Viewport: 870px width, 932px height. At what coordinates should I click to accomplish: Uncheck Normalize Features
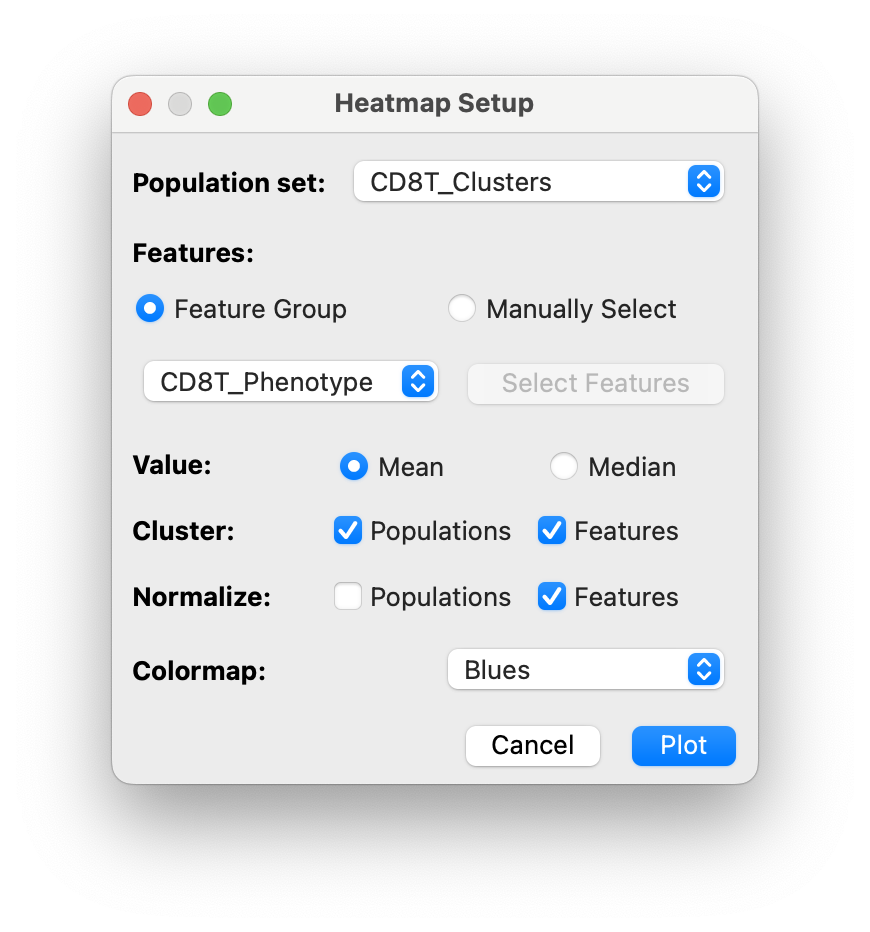pos(551,596)
